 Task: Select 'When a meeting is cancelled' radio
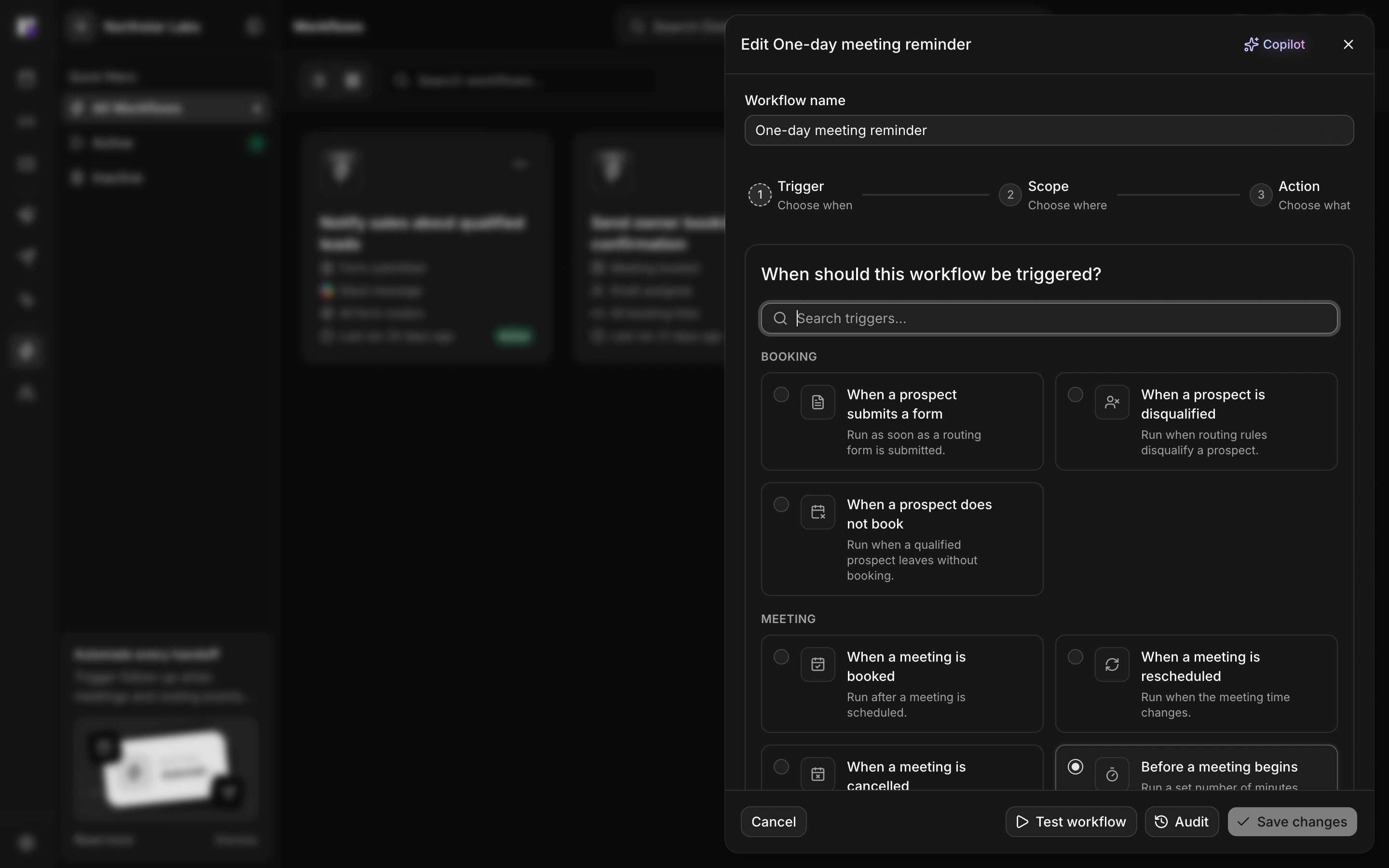tap(781, 767)
